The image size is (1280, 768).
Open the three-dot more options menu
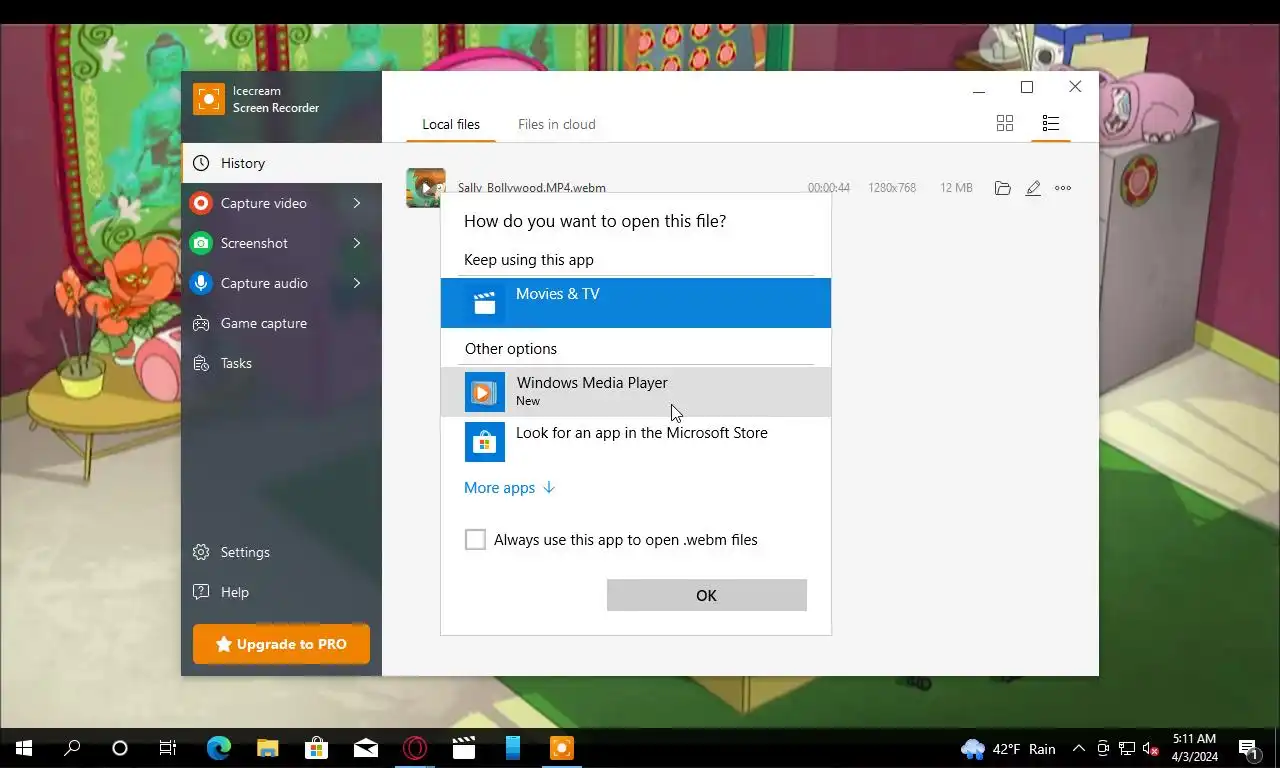pos(1063,188)
